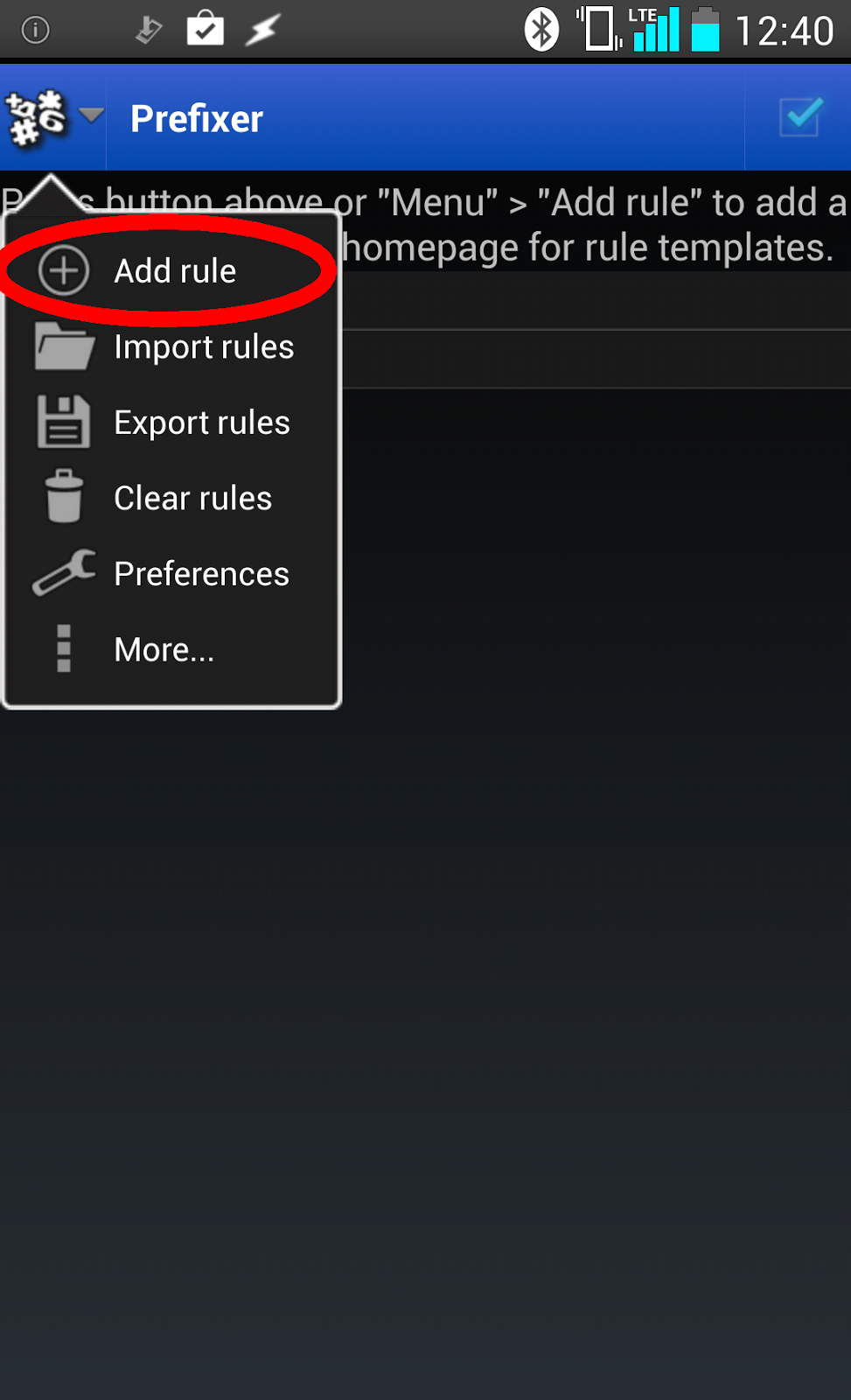Tap the Prefixer app logo icon
Viewport: 851px width, 1400px height.
coord(36,117)
